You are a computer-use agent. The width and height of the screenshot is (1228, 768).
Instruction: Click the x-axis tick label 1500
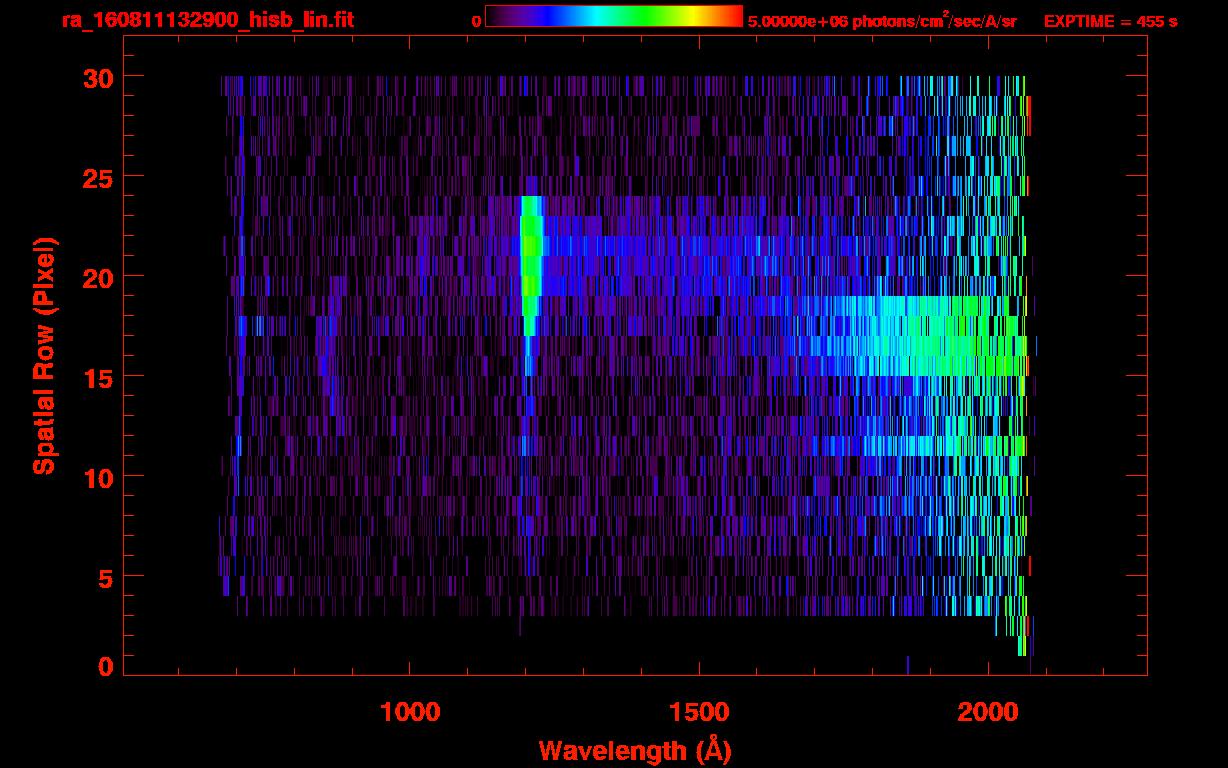click(699, 712)
